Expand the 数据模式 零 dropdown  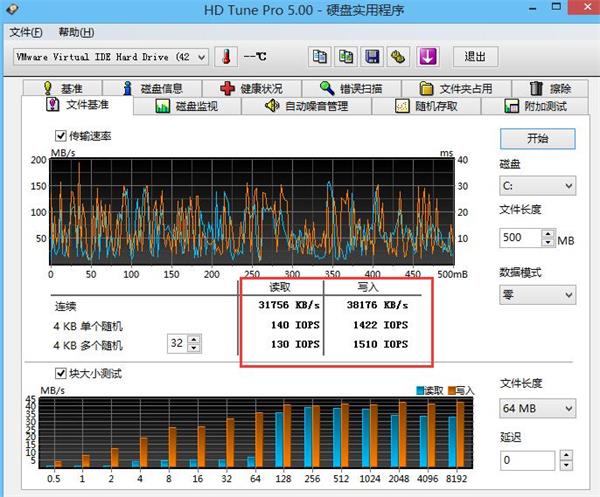(569, 295)
